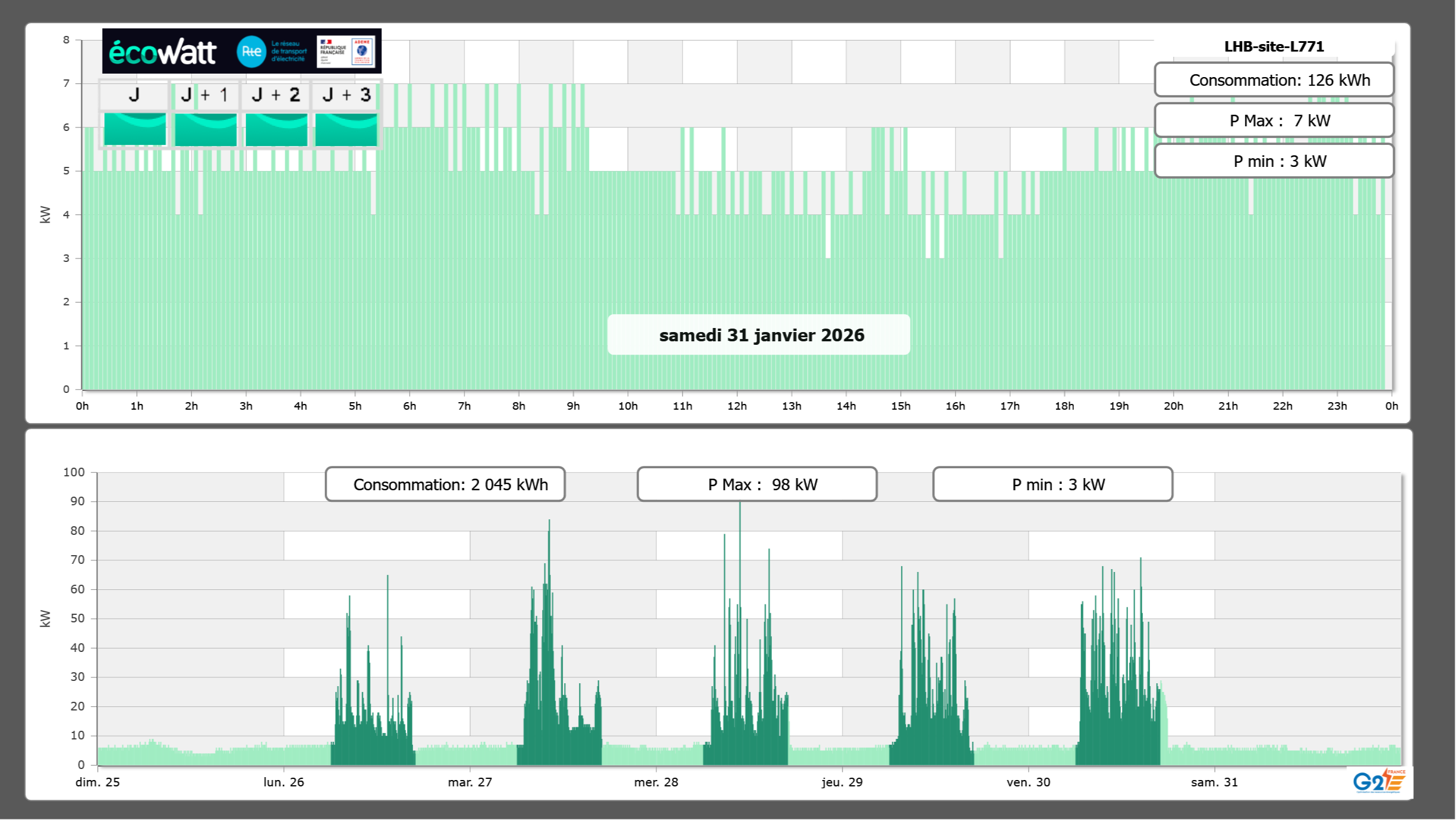Click the green signal under J
Screen dimensions: 1456x820
[x=135, y=129]
